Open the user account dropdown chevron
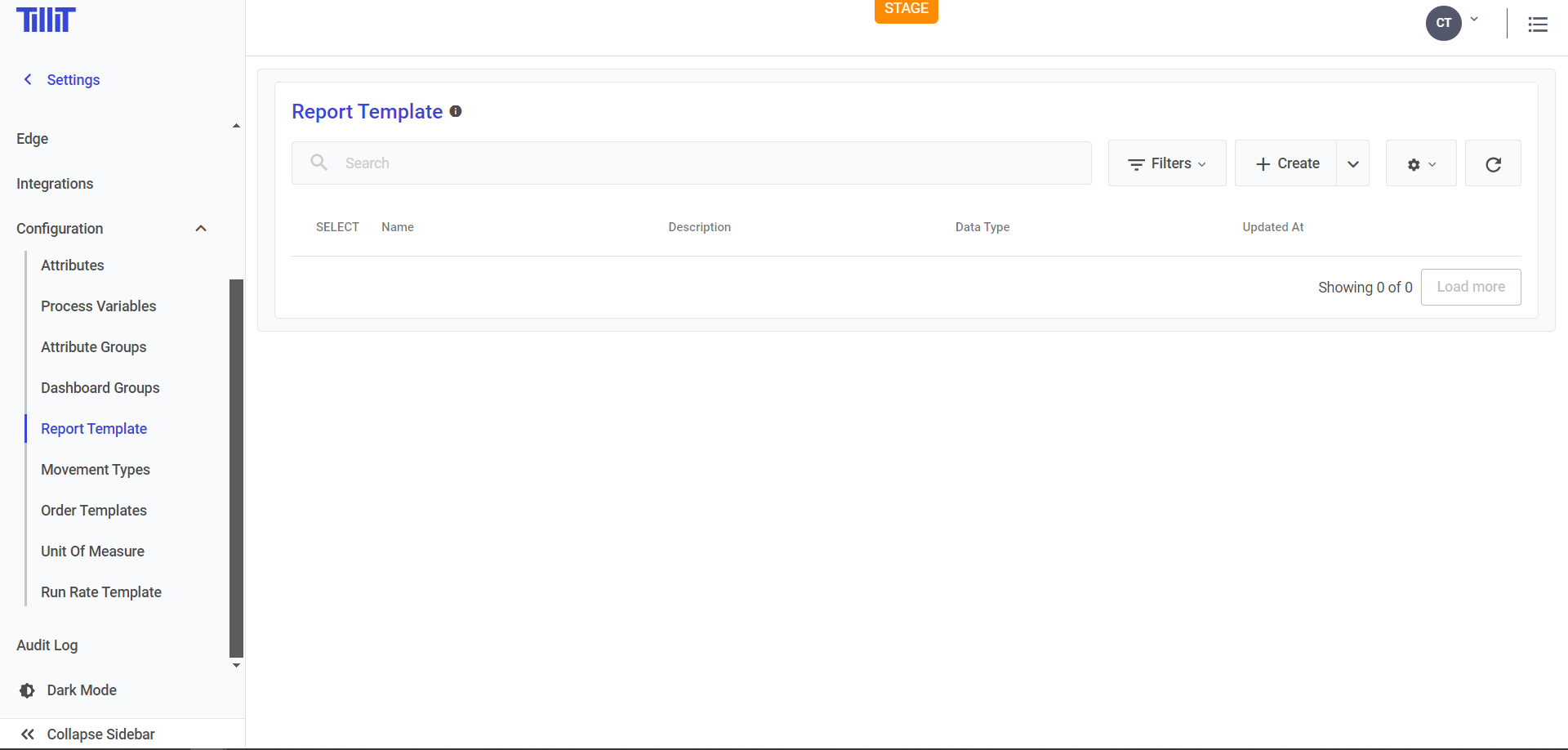 (1474, 20)
